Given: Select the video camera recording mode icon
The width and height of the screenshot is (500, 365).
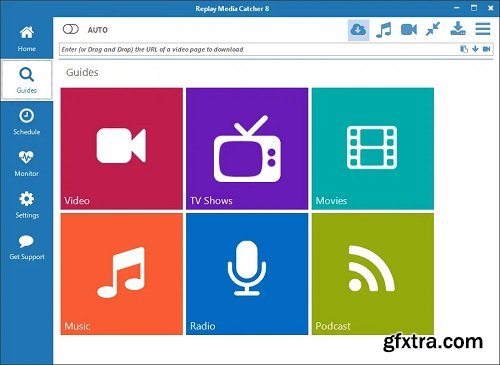Looking at the screenshot, I should pyautogui.click(x=409, y=30).
